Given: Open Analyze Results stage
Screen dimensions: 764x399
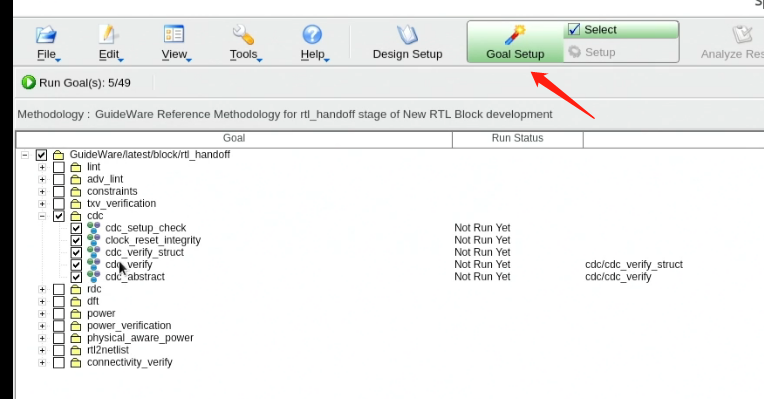Looking at the screenshot, I should (732, 43).
